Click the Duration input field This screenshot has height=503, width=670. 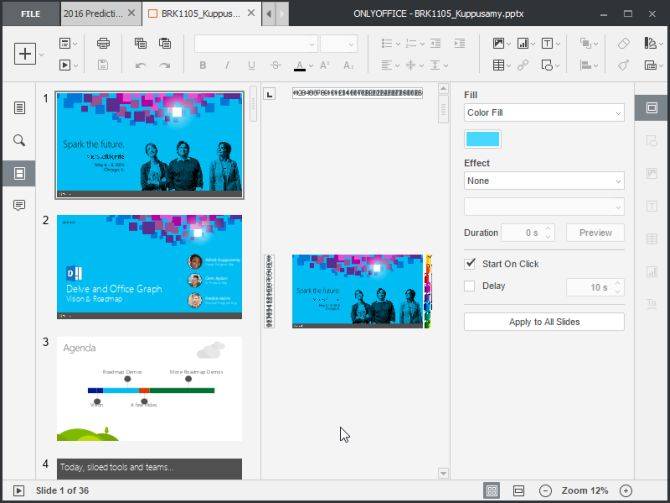[x=527, y=233]
